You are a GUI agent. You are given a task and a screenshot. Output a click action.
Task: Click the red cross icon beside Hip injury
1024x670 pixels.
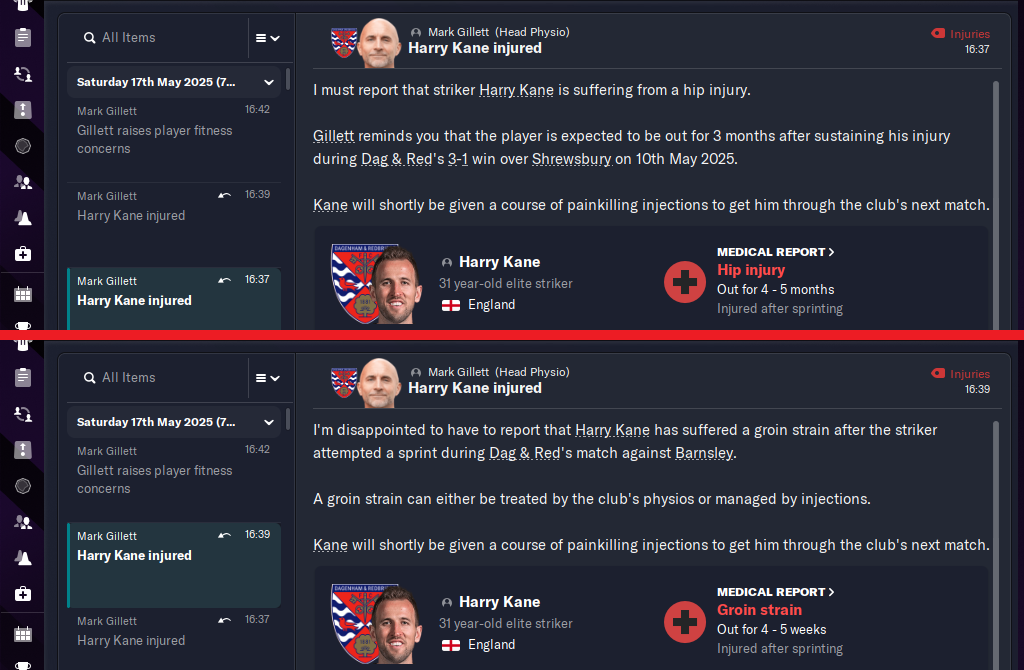click(685, 282)
